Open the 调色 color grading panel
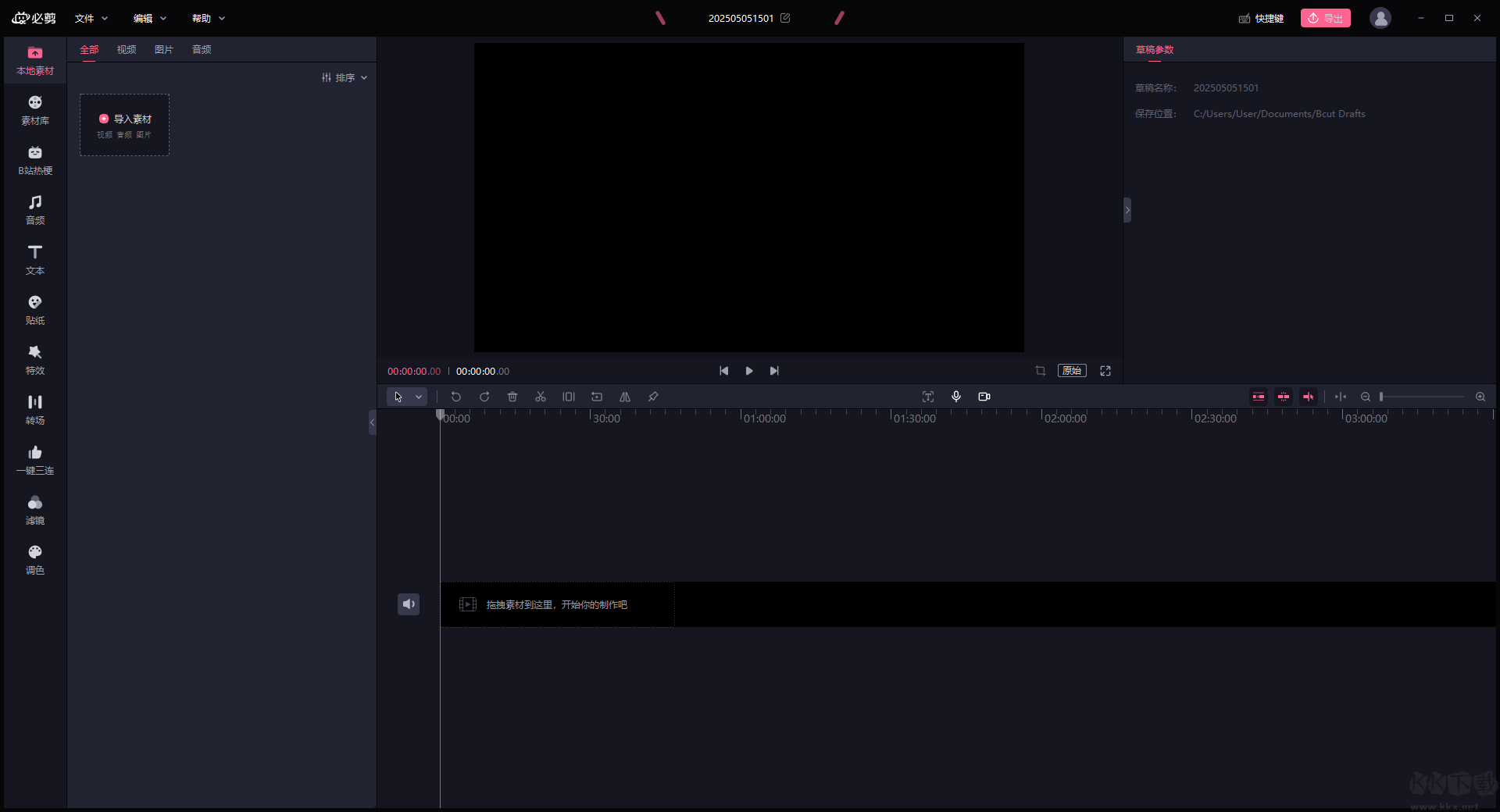The image size is (1500, 812). pyautogui.click(x=35, y=561)
